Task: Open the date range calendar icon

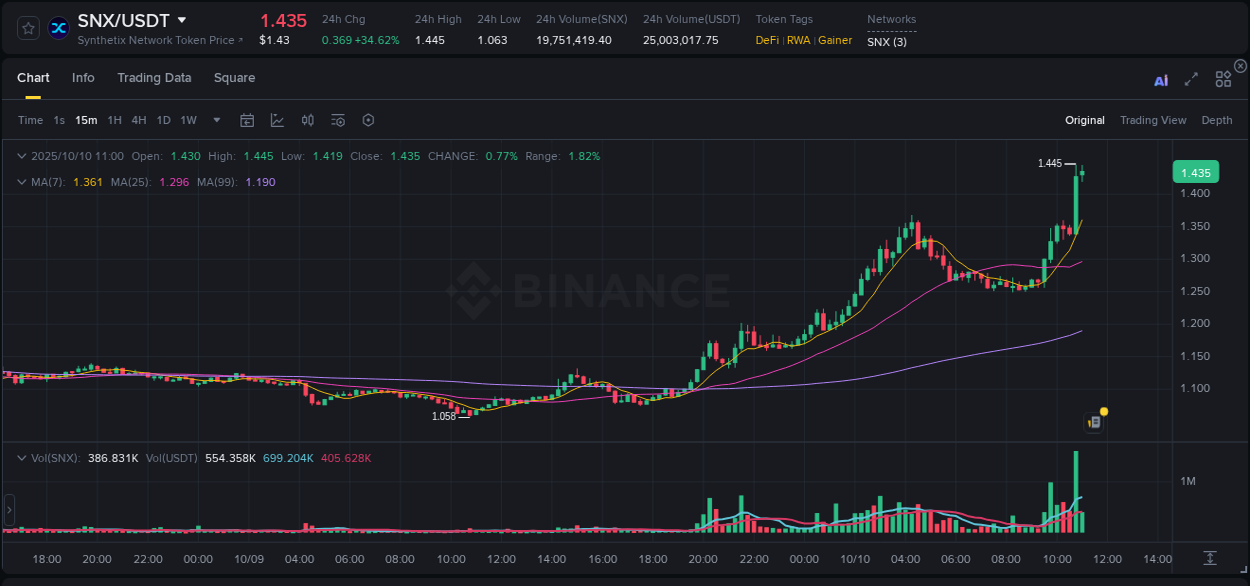Action: pos(247,119)
